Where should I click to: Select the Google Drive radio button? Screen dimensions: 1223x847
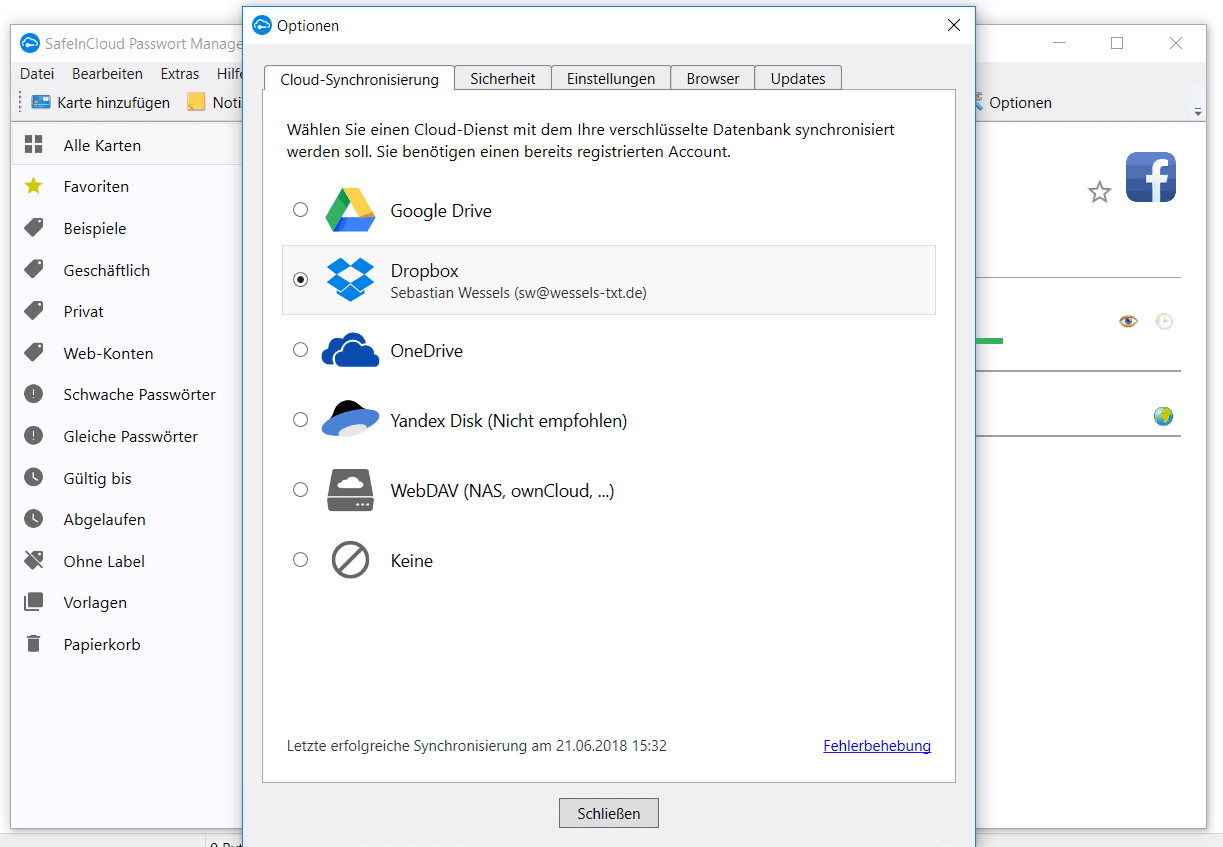click(300, 210)
